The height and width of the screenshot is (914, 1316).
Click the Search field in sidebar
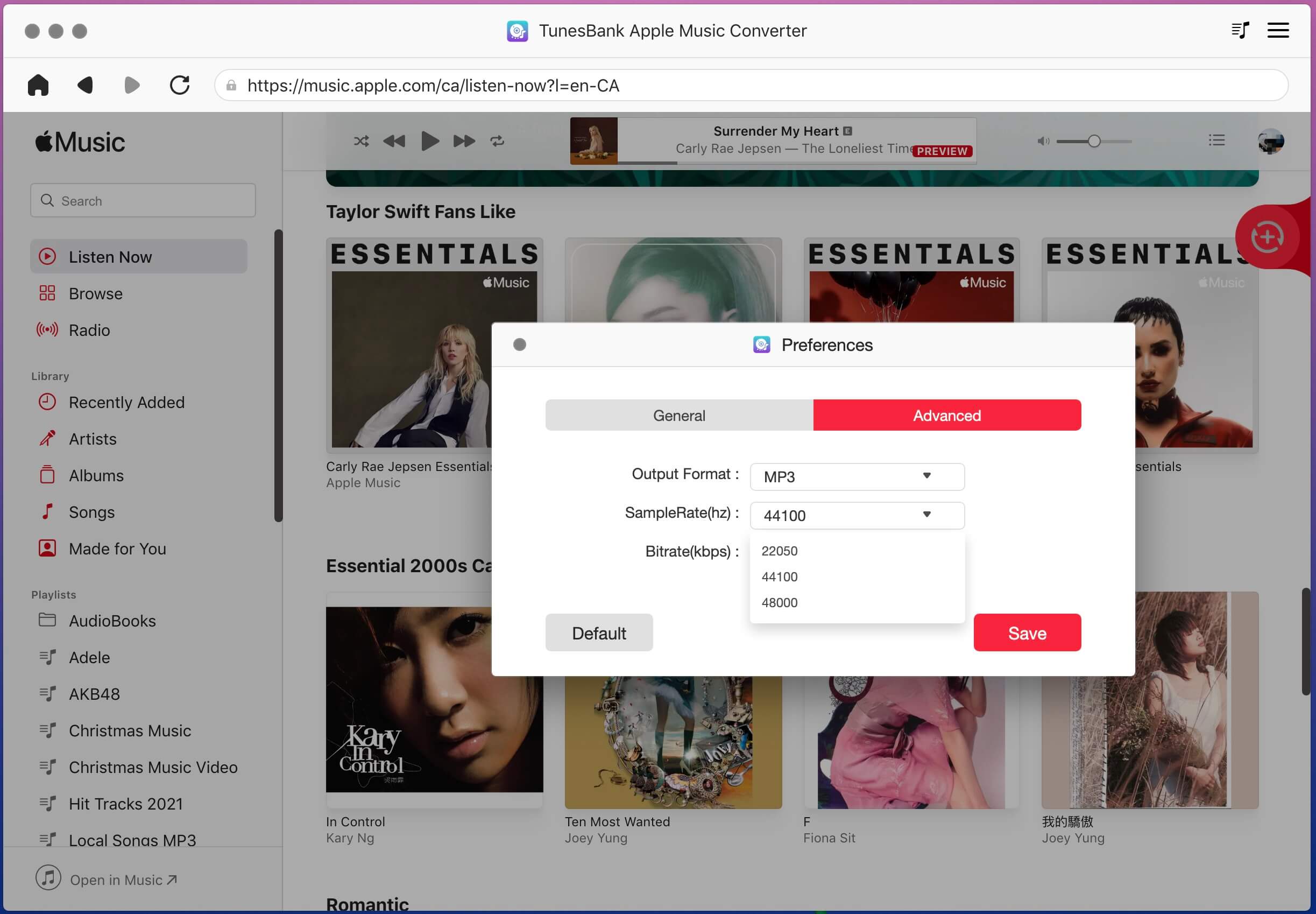[143, 200]
